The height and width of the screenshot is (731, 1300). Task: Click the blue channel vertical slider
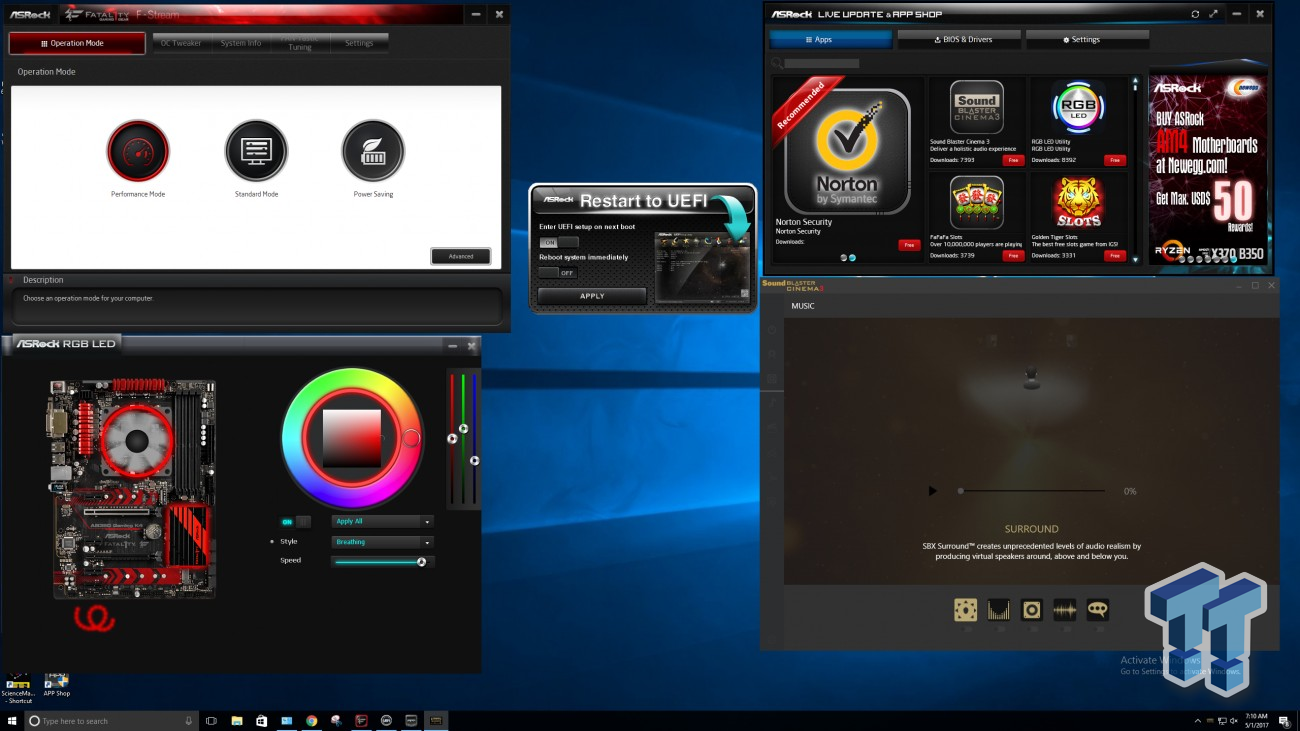click(474, 438)
